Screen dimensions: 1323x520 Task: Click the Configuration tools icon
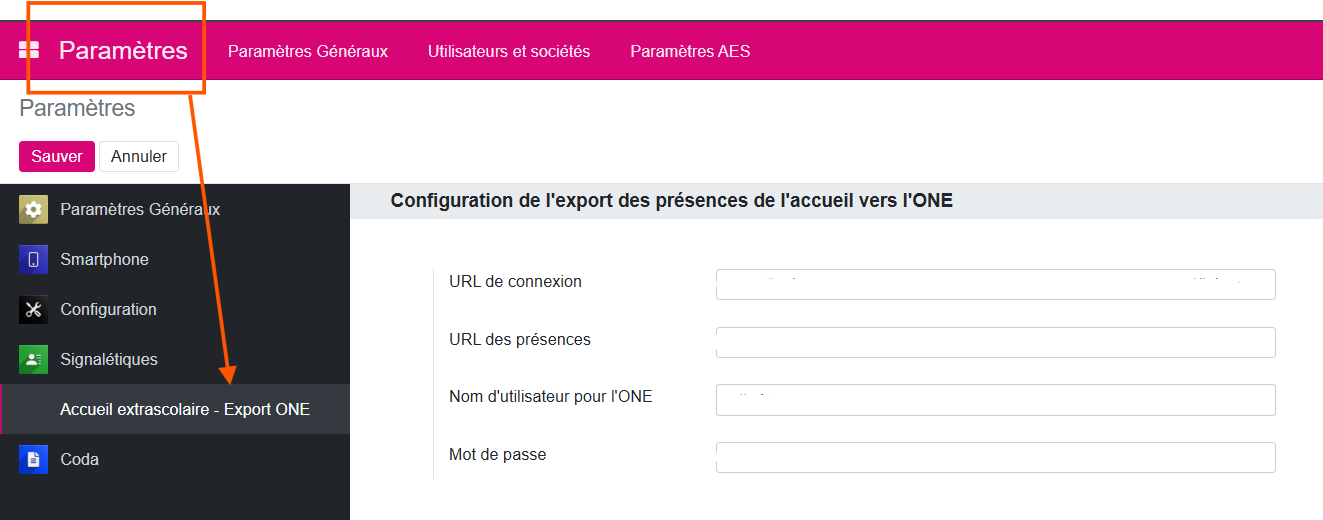(33, 310)
